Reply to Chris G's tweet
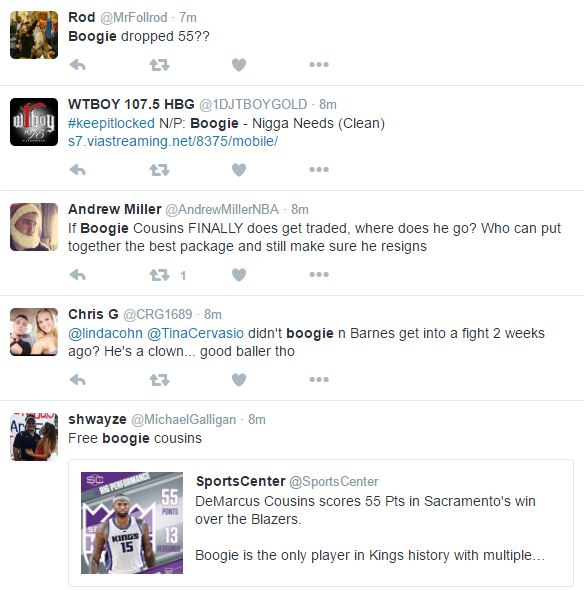 point(78,380)
